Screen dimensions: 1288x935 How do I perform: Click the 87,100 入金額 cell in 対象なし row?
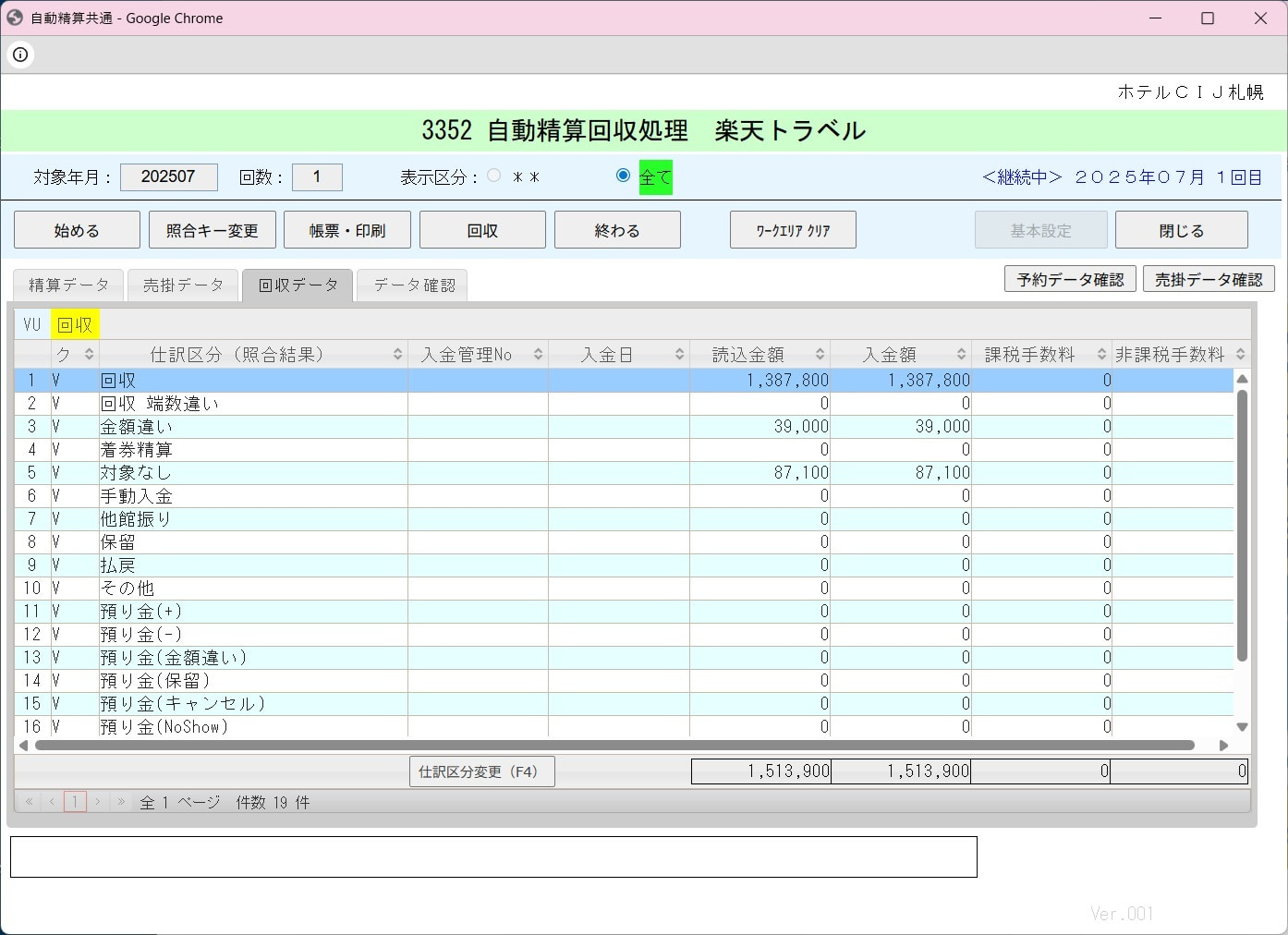pyautogui.click(x=901, y=473)
